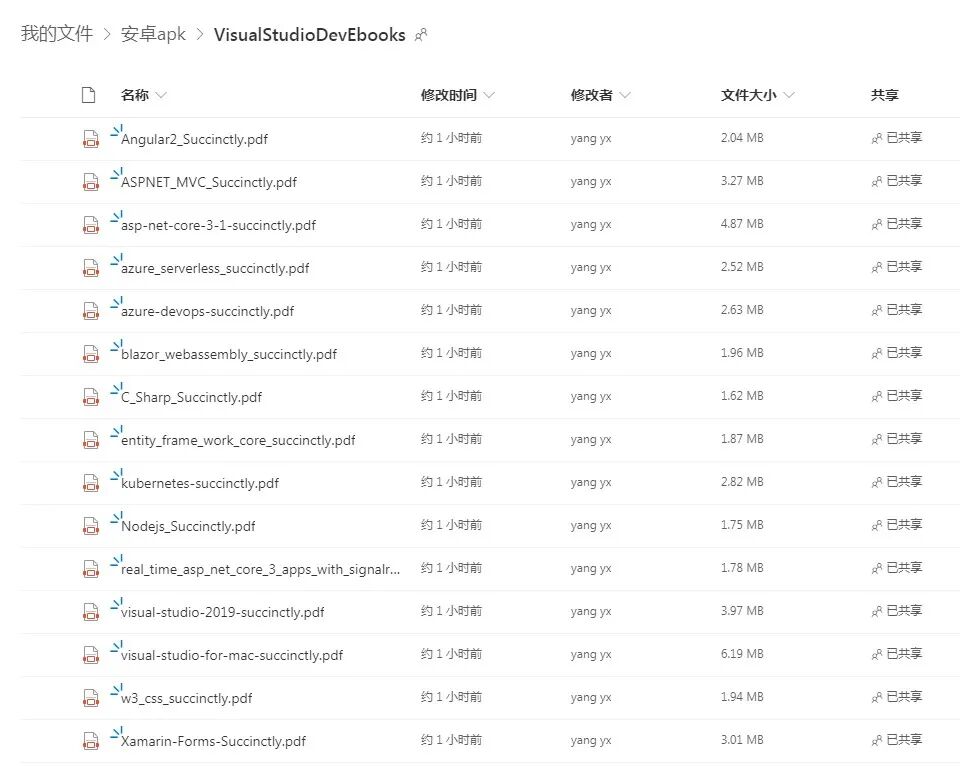This screenshot has width=960, height=766.
Task: Expand 名称 column sort dropdown
Action: coord(161,95)
